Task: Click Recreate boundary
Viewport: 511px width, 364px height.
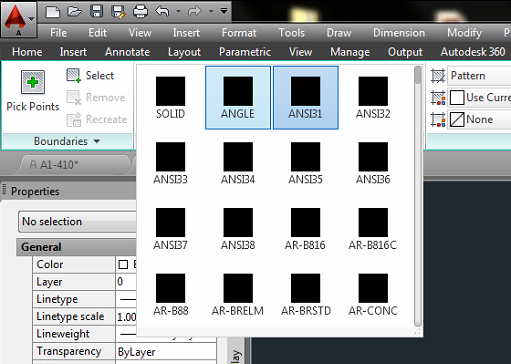Action: tap(97, 119)
